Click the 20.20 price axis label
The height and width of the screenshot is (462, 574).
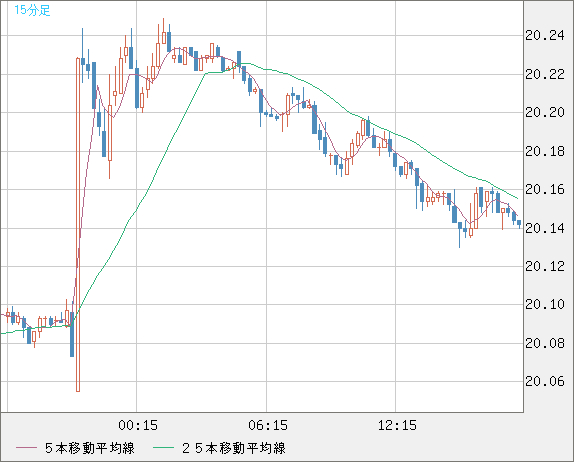coord(545,112)
